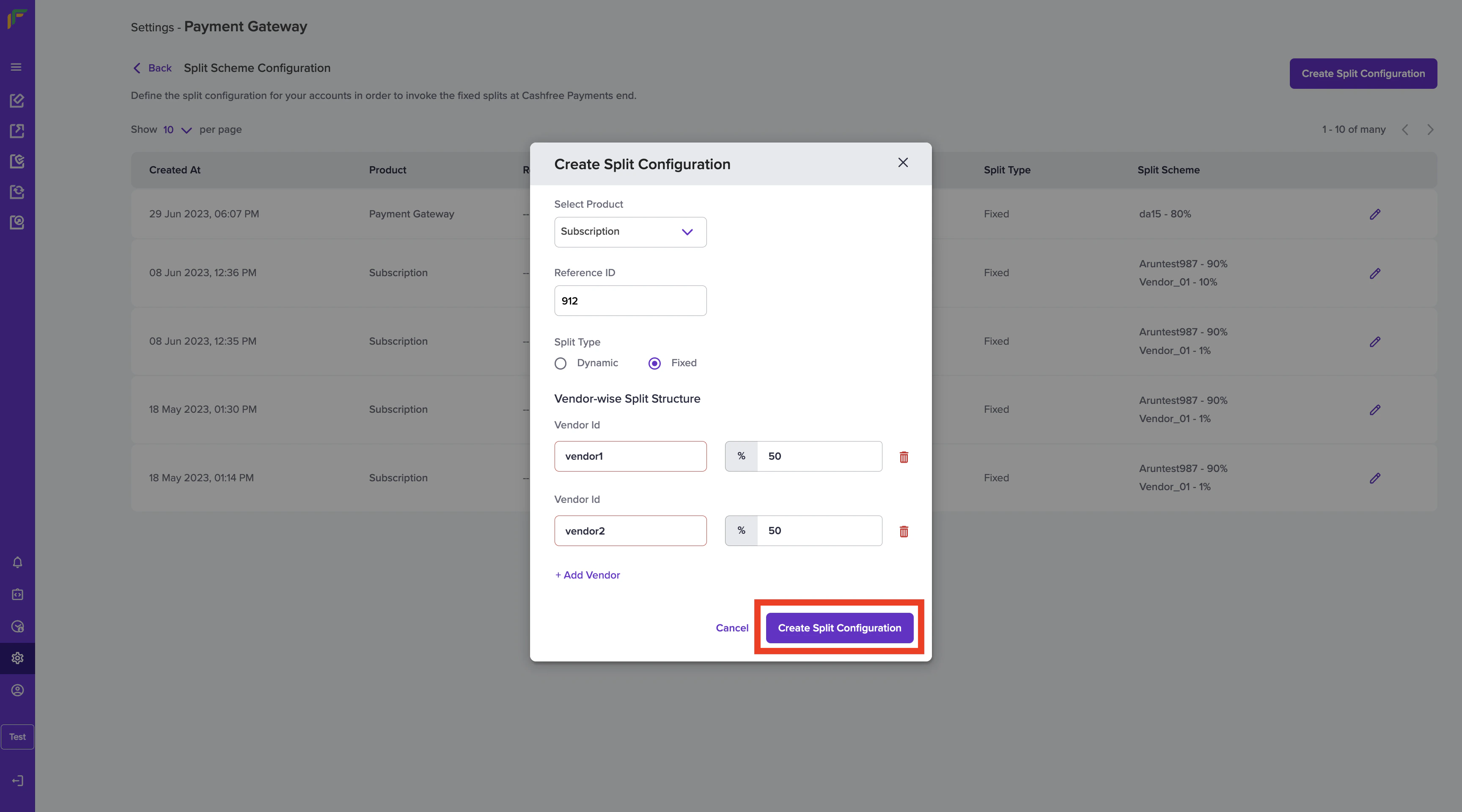Image resolution: width=1462 pixels, height=812 pixels.
Task: Select the Dynamic split type radio
Action: 560,363
